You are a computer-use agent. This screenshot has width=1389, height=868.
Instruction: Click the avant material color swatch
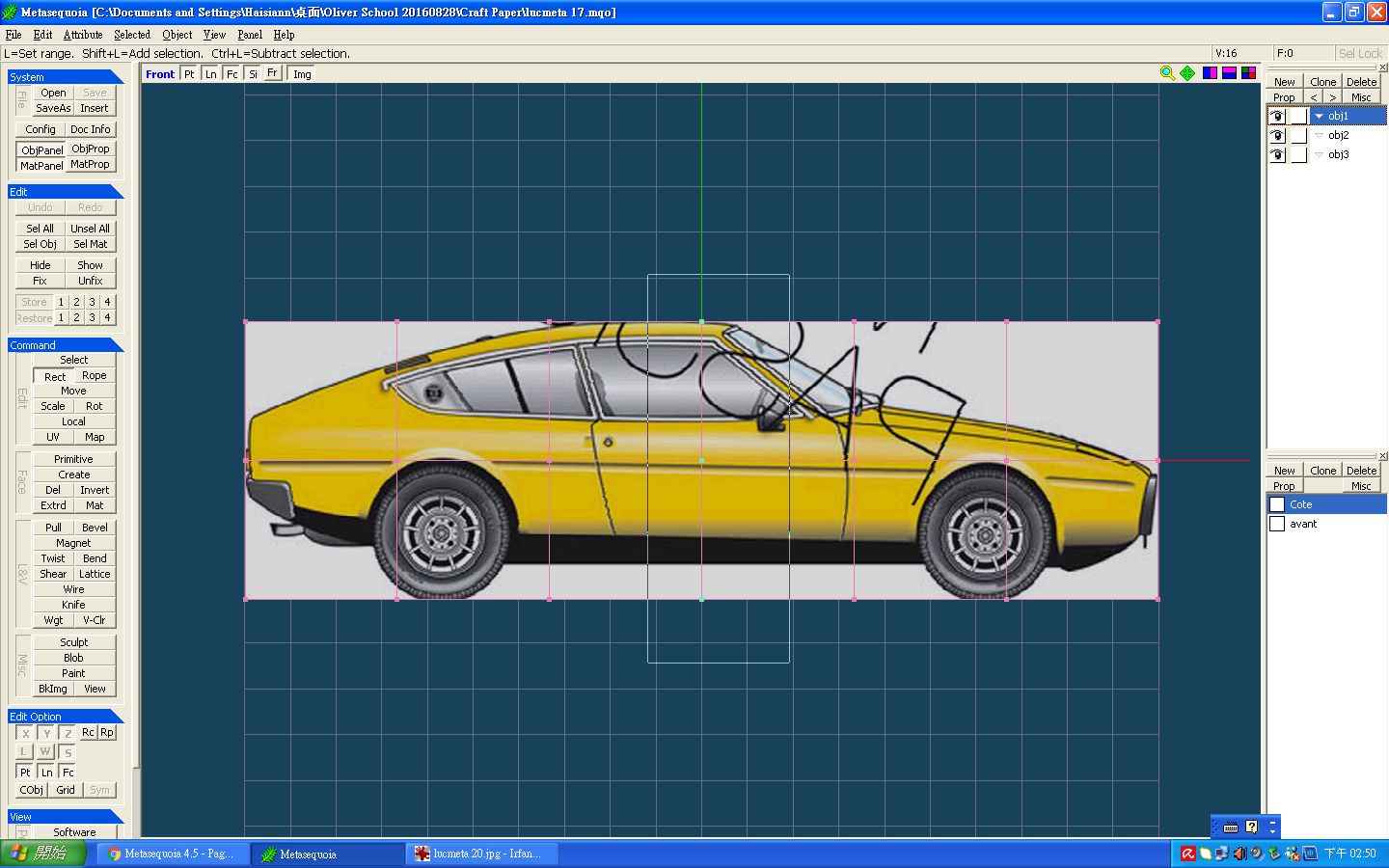1277,524
